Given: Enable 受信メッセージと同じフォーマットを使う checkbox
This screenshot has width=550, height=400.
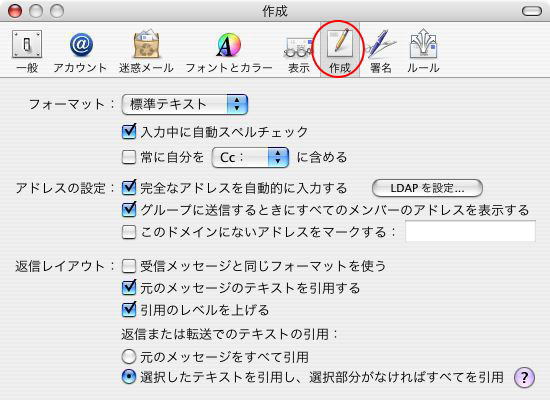Looking at the screenshot, I should click(129, 266).
